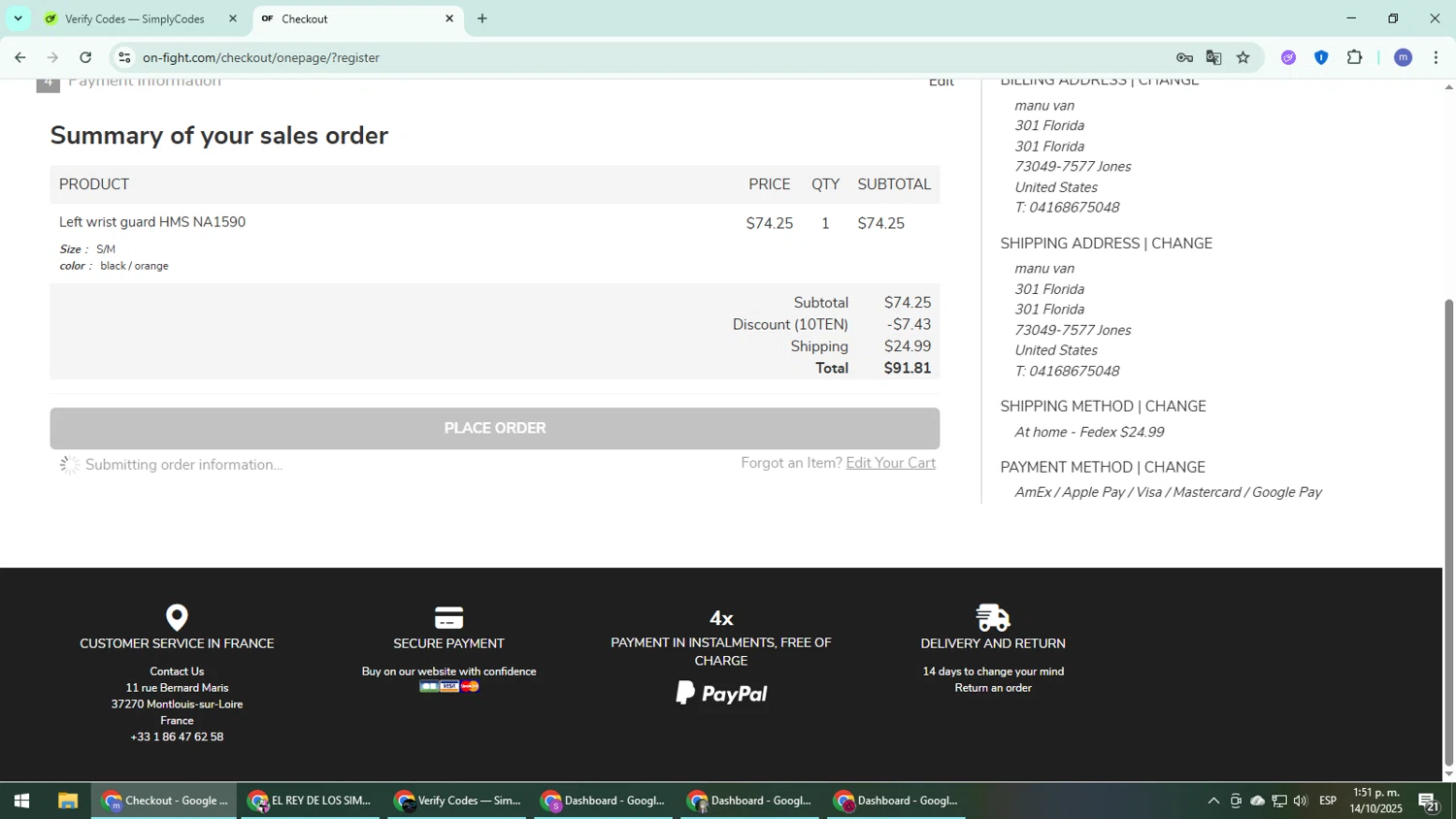Image resolution: width=1456 pixels, height=819 pixels.
Task: Change the payment method
Action: pos(1175,467)
